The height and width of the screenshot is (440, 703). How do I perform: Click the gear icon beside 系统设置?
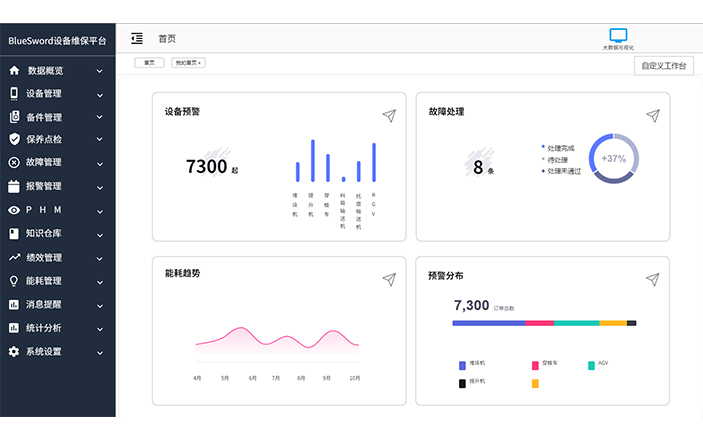pyautogui.click(x=14, y=352)
